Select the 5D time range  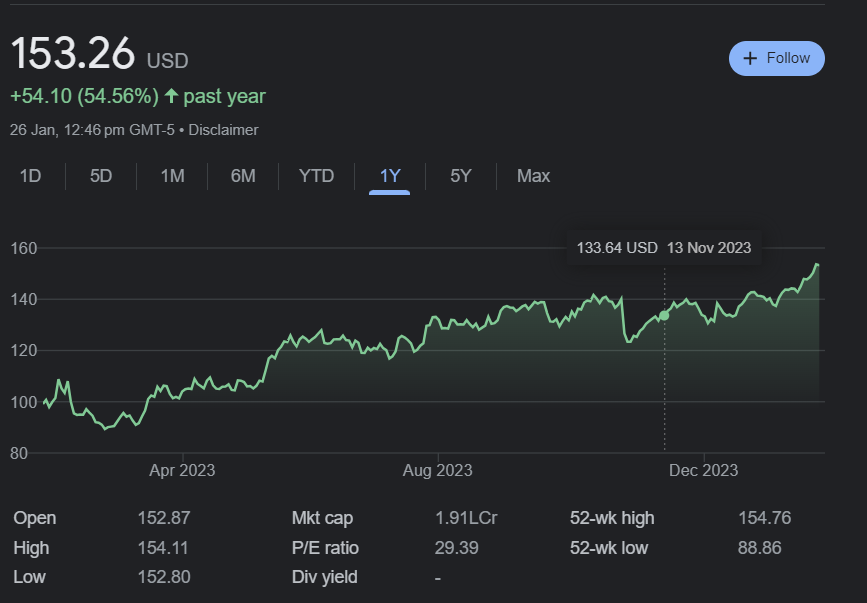click(101, 176)
